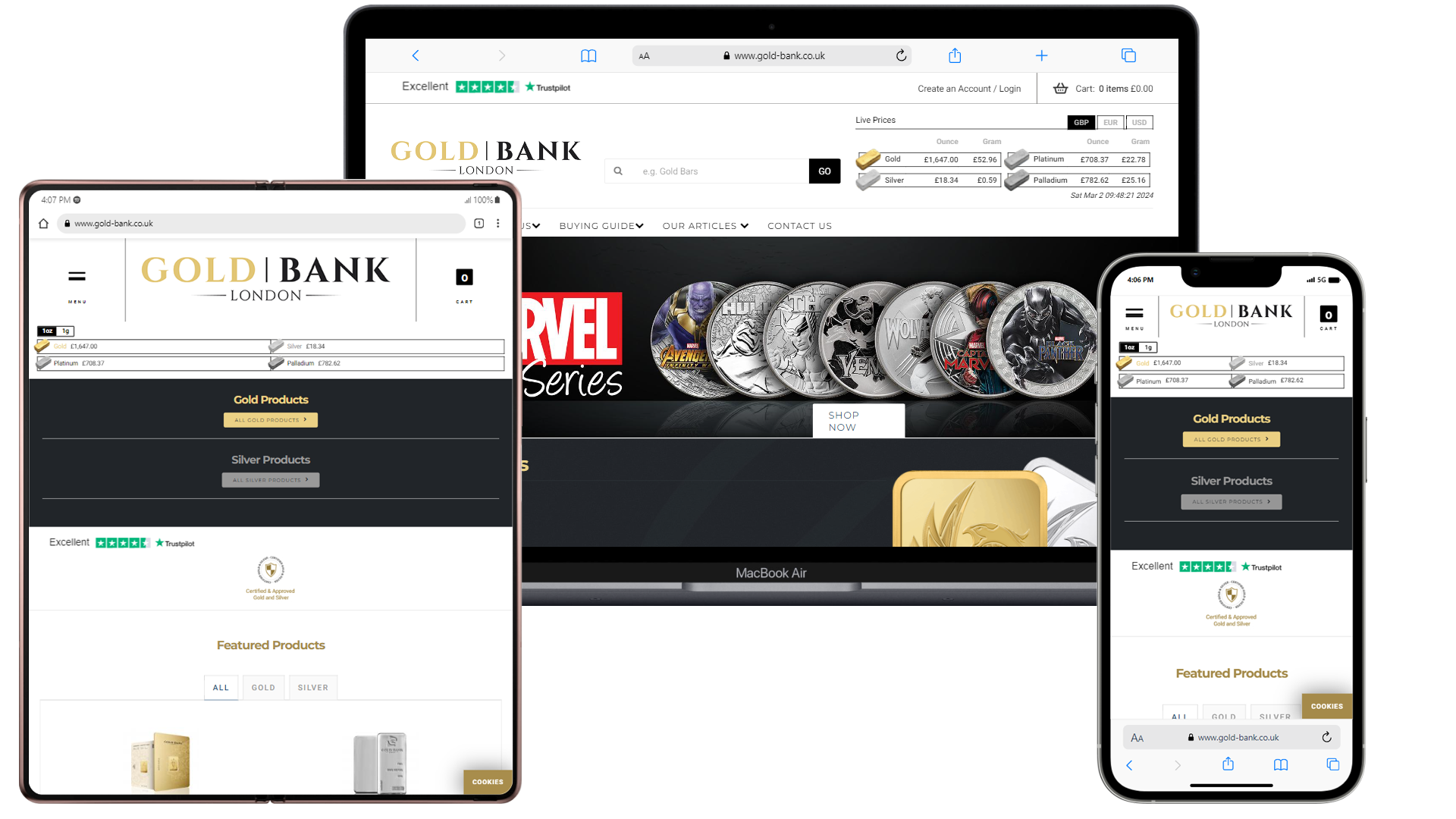Image resolution: width=1456 pixels, height=819 pixels.
Task: Click ALL GOLD PRODUCTS button
Action: tap(270, 419)
